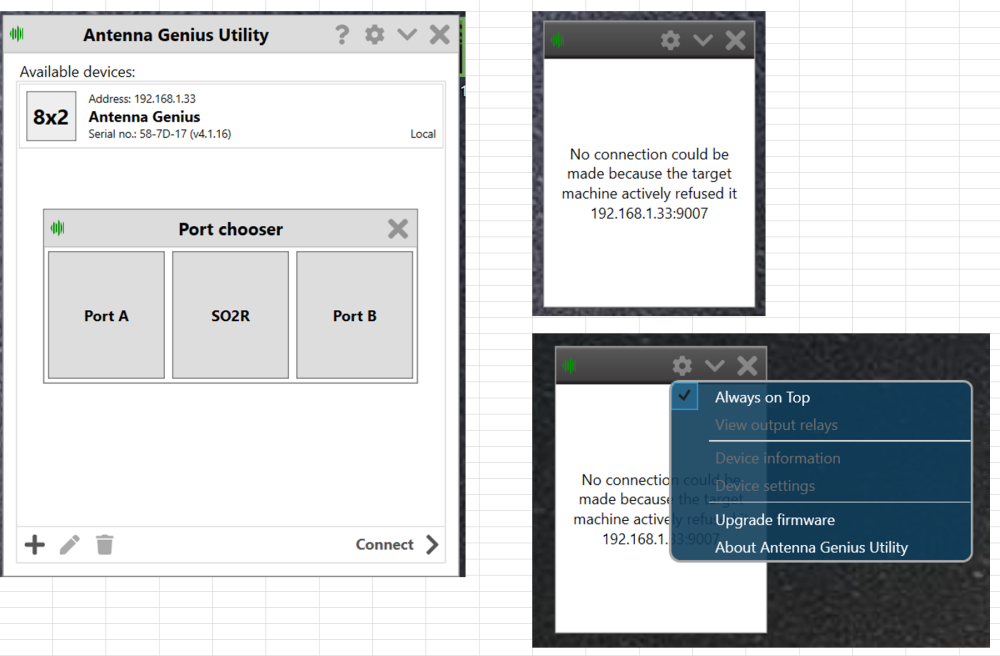Viewport: 1000px width, 656px height.
Task: Open About Antenna Genius Utility
Action: point(811,547)
